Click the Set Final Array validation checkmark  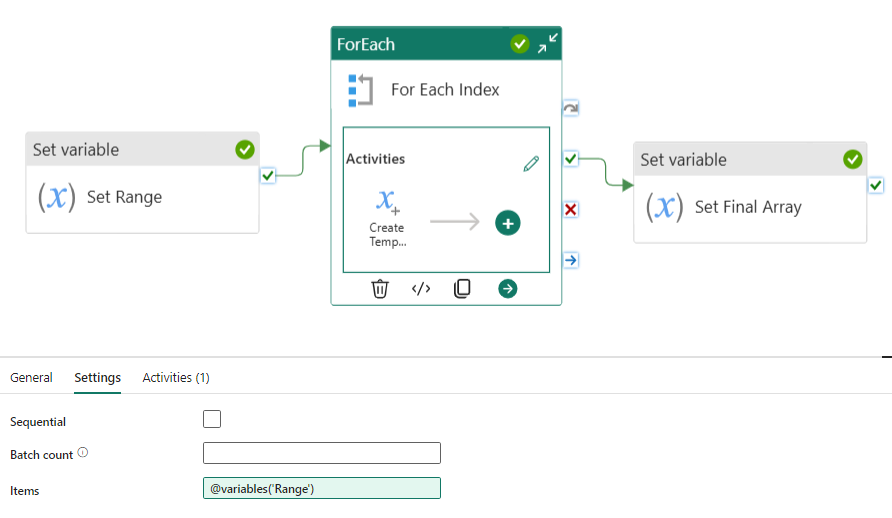[852, 159]
